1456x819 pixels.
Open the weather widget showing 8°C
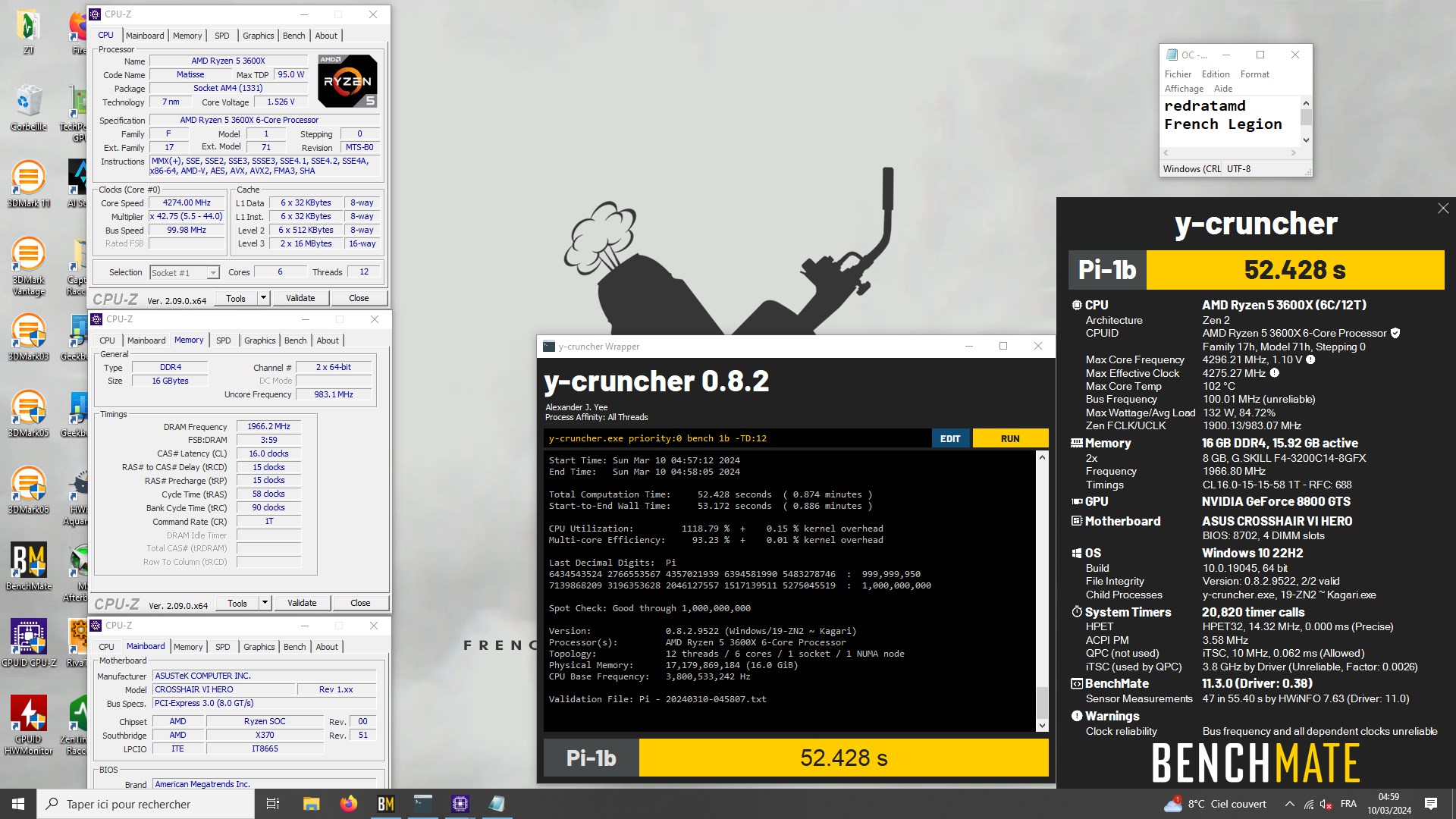1215,804
